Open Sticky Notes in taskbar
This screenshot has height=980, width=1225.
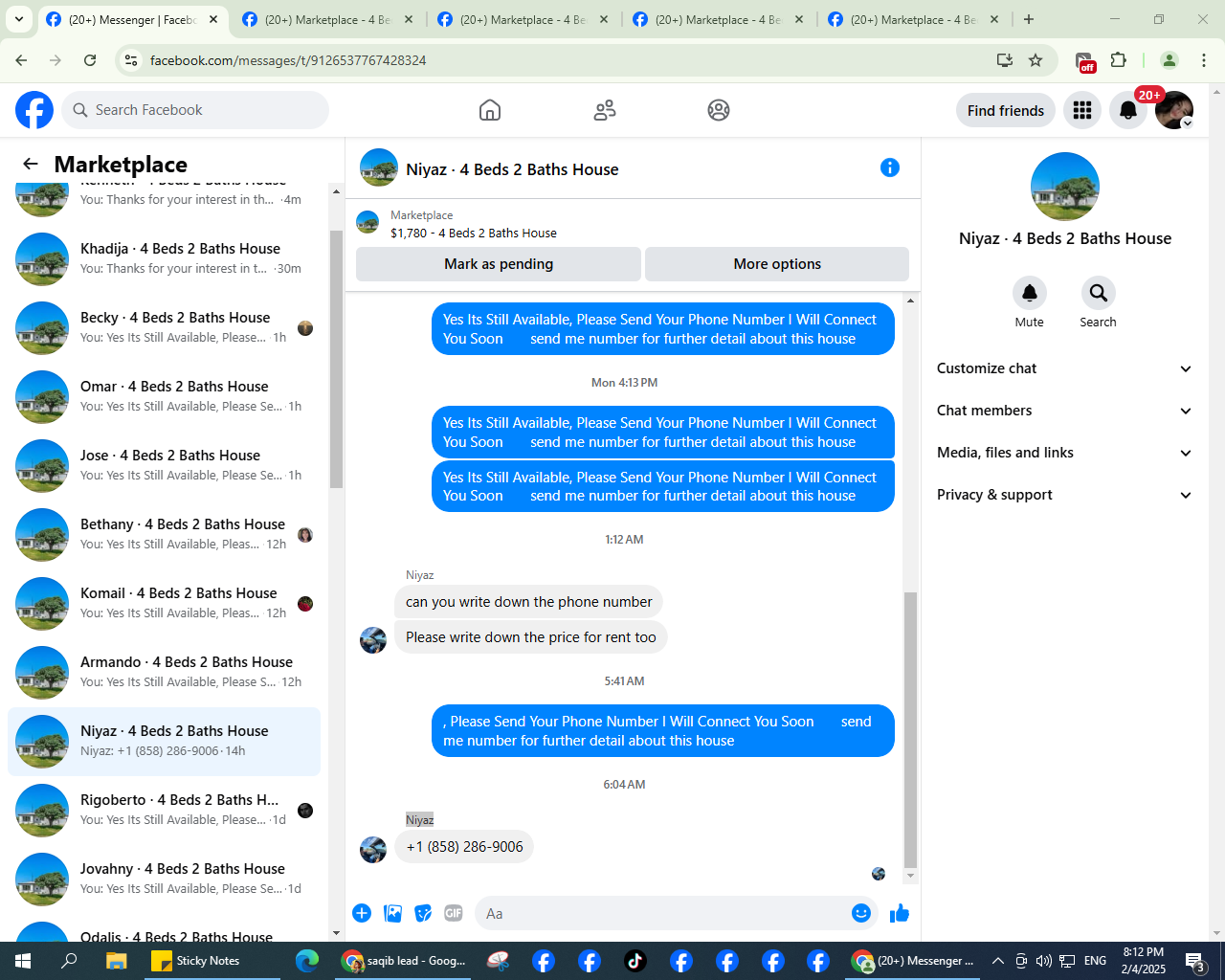click(212, 961)
